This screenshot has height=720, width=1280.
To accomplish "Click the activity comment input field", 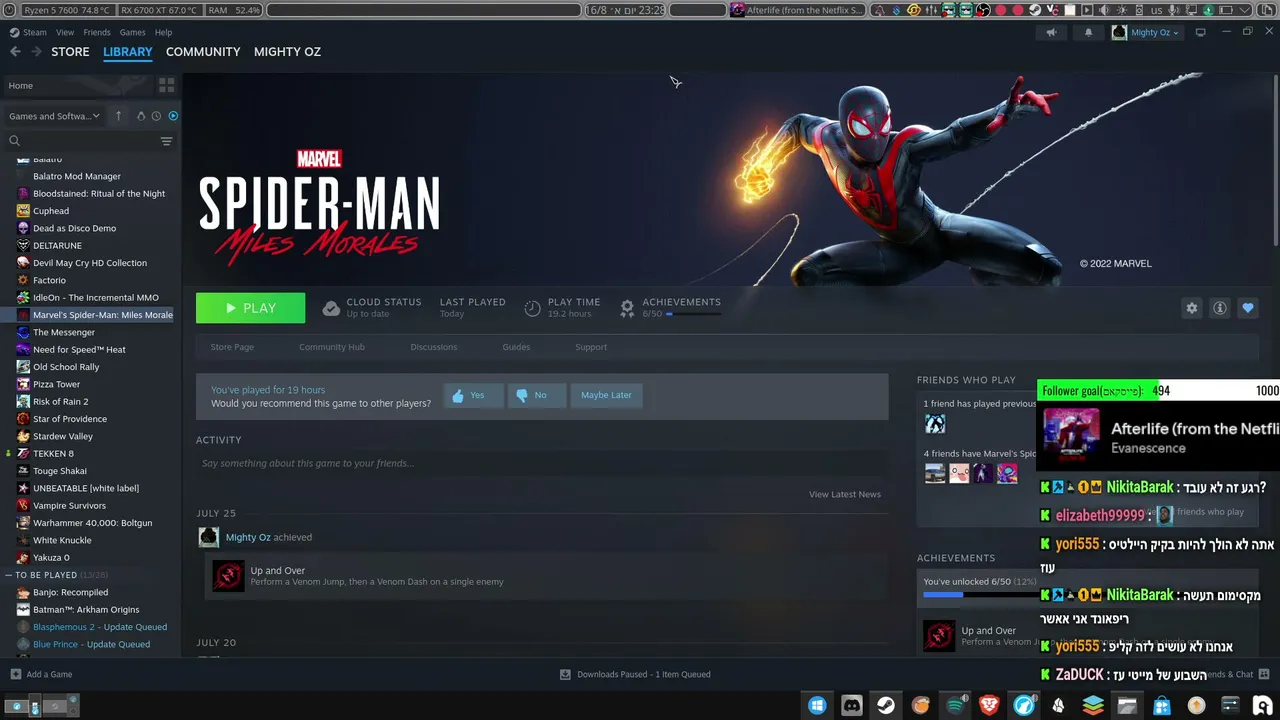I will [540, 463].
